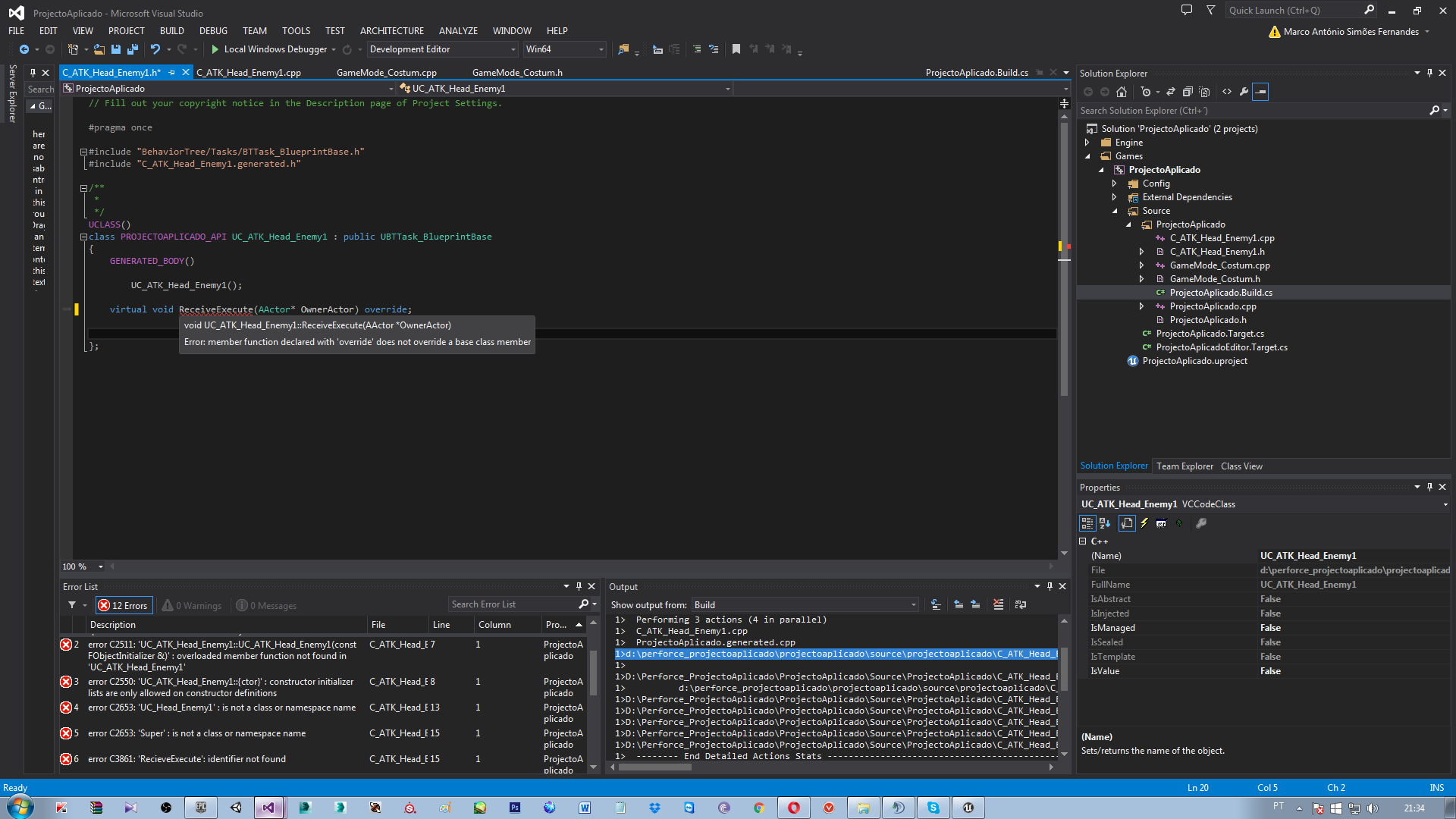Toggle auto-hide pin of Solution Explorer panel

pos(1429,73)
